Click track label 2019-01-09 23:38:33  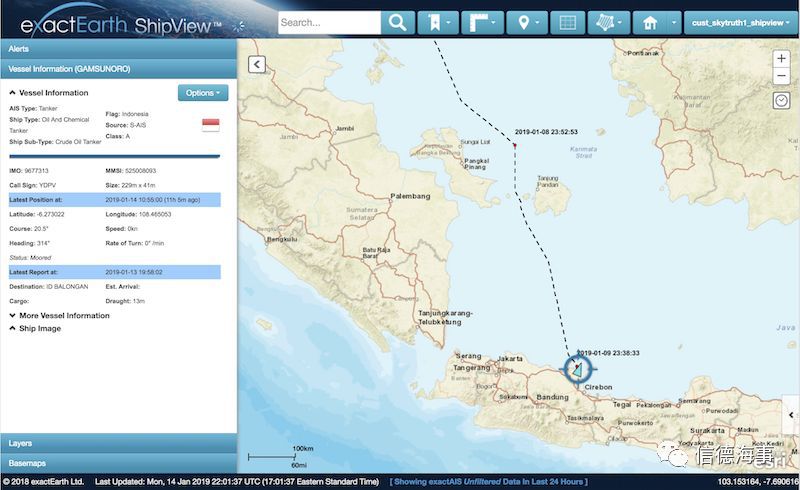pos(608,353)
